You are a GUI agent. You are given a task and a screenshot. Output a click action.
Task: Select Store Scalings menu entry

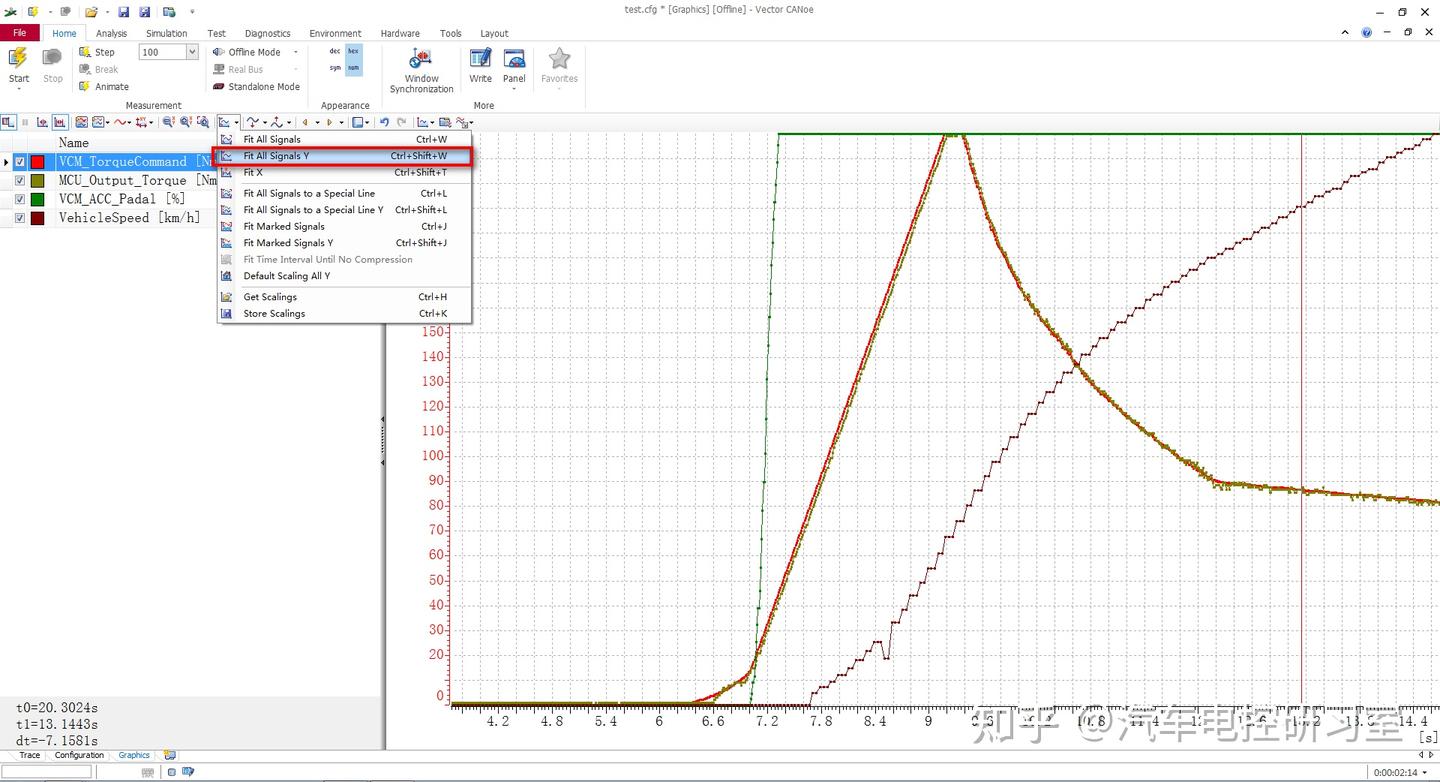(344, 314)
